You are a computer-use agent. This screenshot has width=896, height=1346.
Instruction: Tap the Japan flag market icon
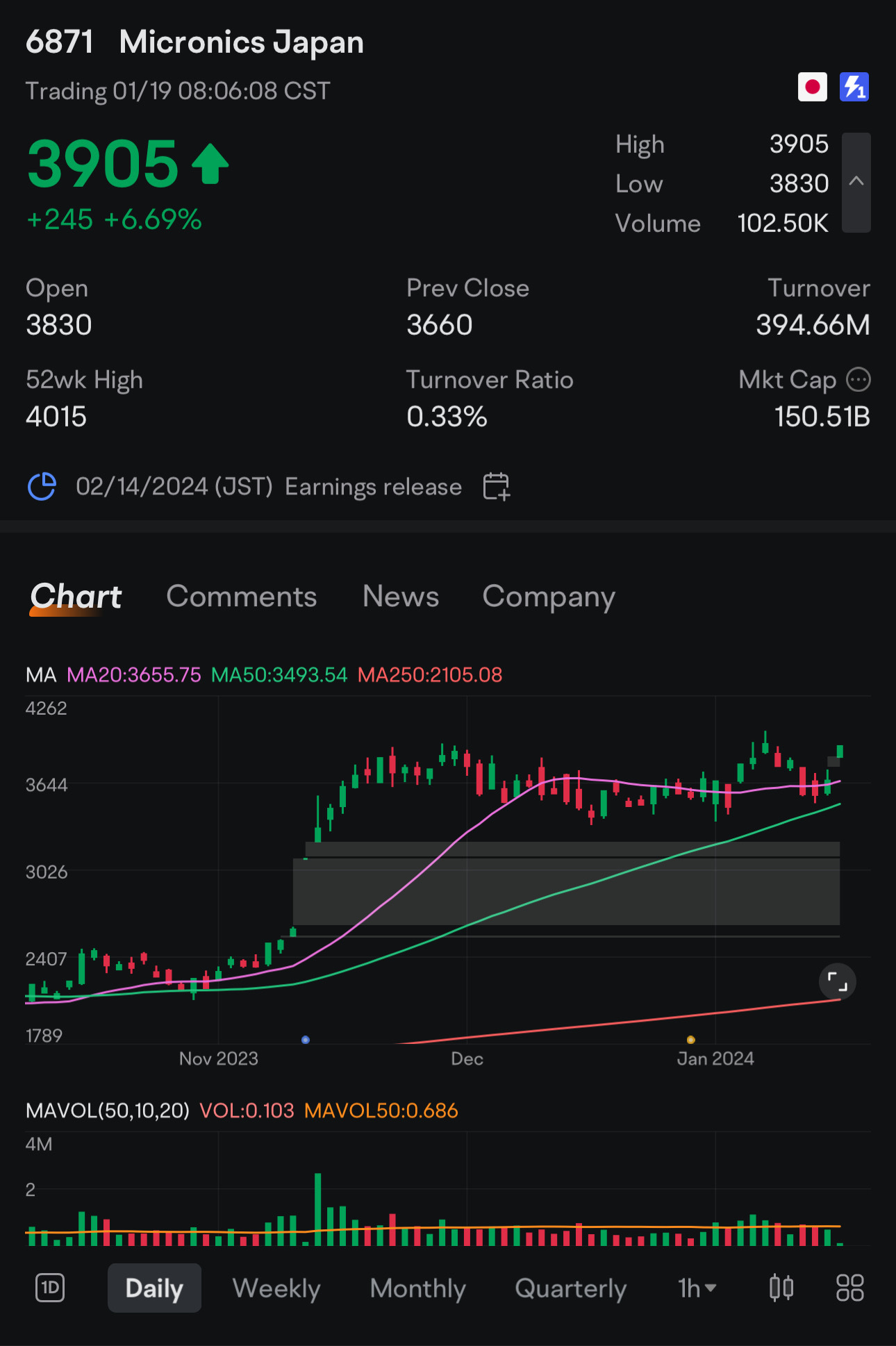pyautogui.click(x=812, y=88)
